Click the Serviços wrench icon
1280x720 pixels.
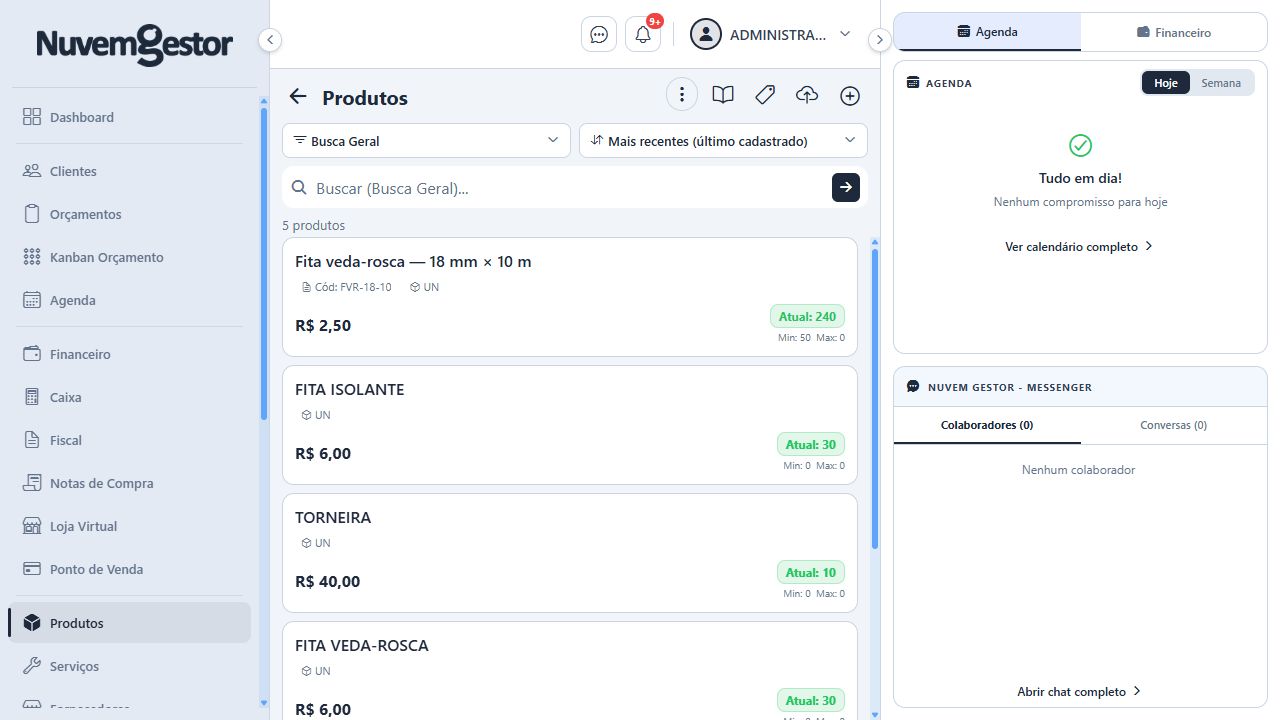coord(32,666)
